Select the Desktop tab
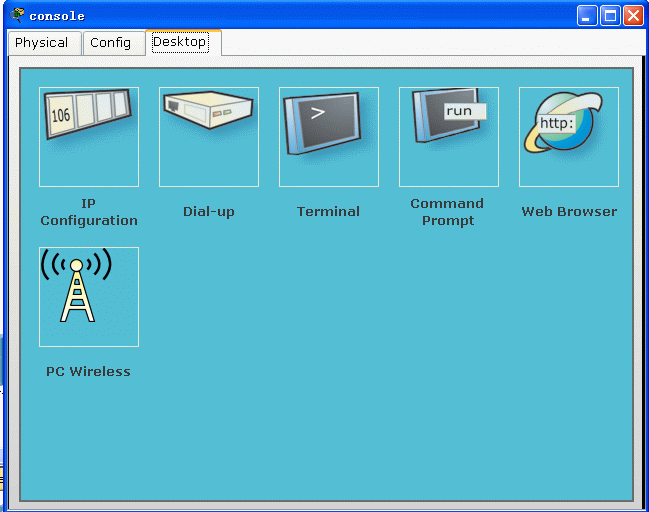Image resolution: width=649 pixels, height=512 pixels. [x=180, y=42]
